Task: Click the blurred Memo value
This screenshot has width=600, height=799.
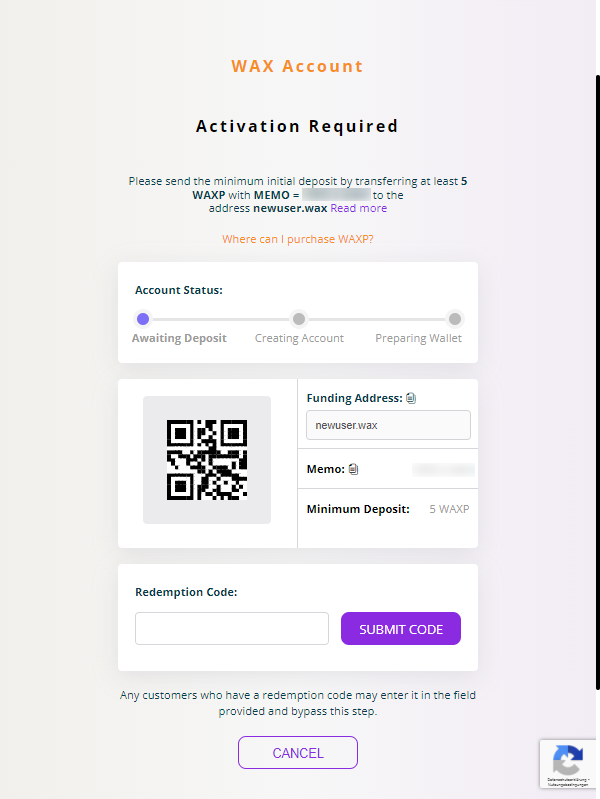Action: 443,469
